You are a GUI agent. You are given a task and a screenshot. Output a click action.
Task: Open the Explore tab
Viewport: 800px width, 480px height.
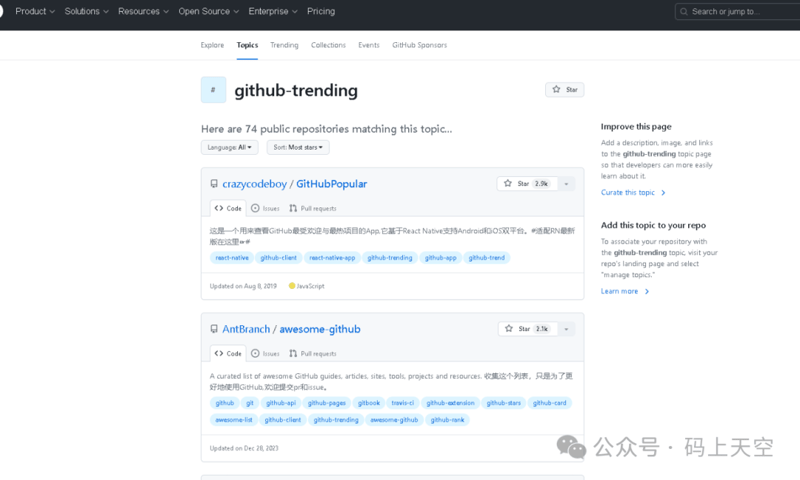tap(212, 45)
